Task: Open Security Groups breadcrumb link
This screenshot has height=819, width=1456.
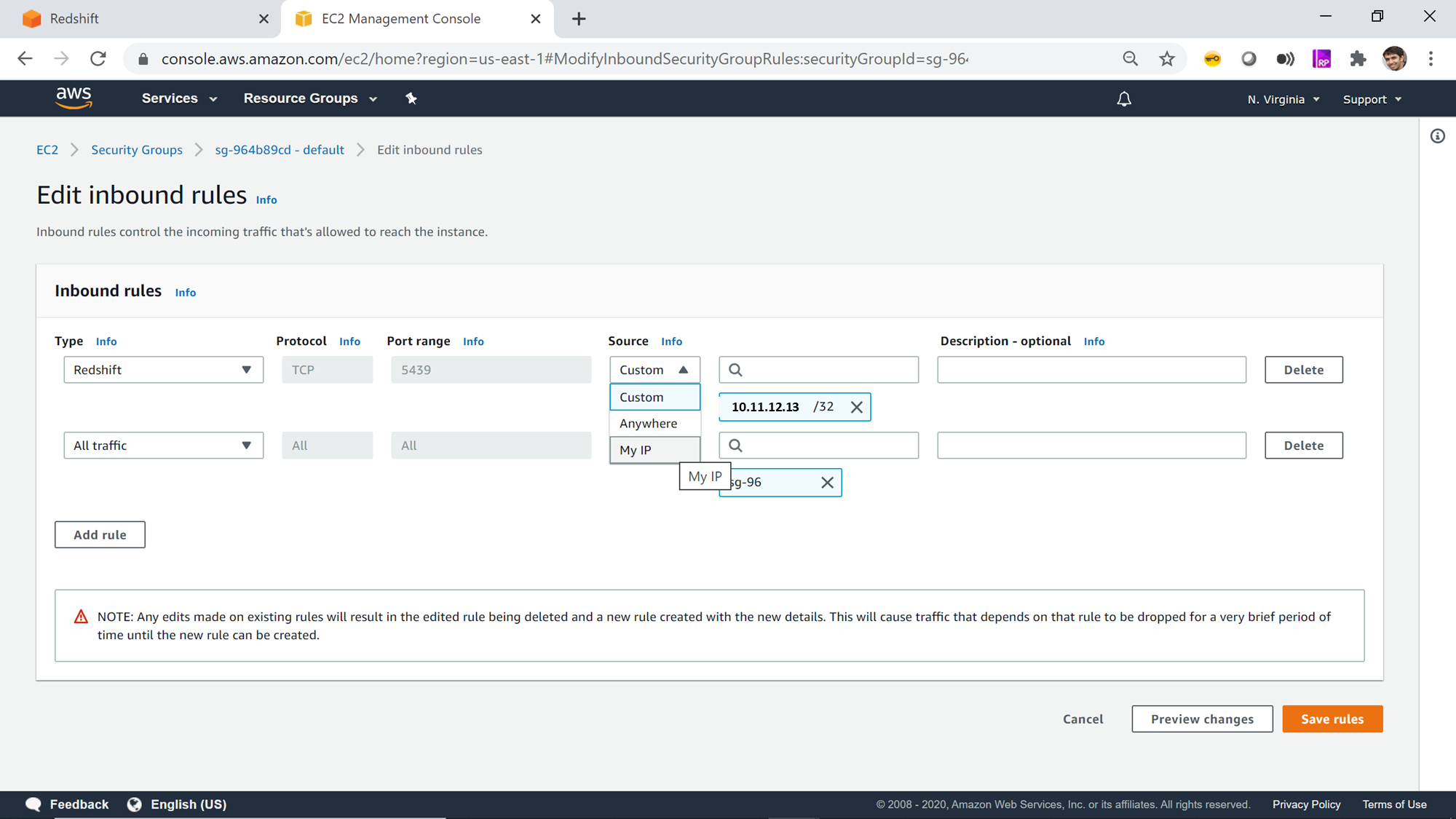Action: (137, 150)
